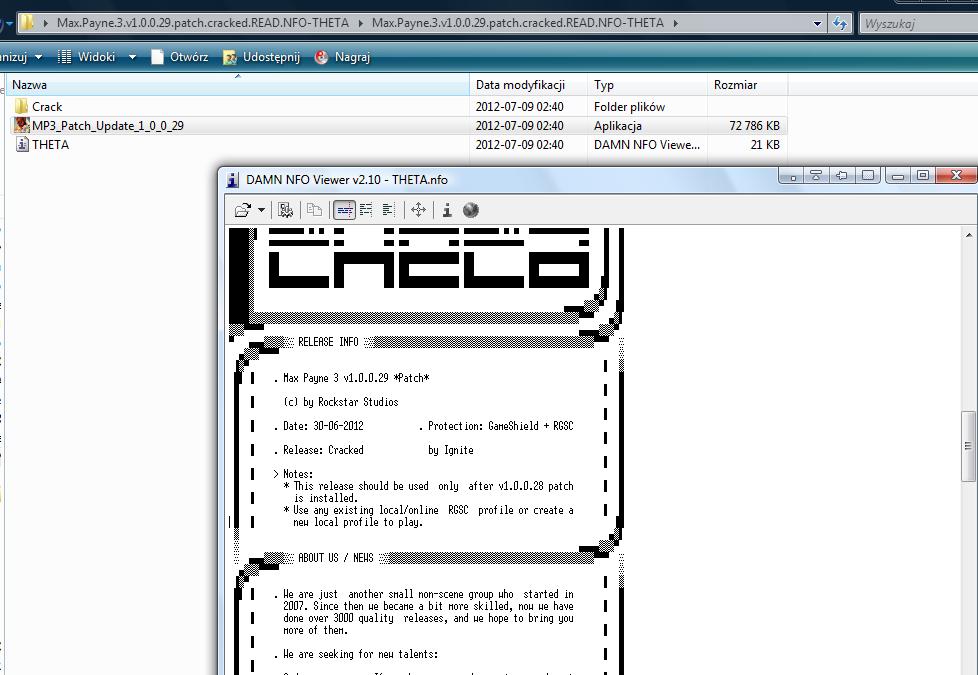Maximize the DAMN NFO Viewer window
Viewport: 978px width, 675px height.
click(923, 176)
